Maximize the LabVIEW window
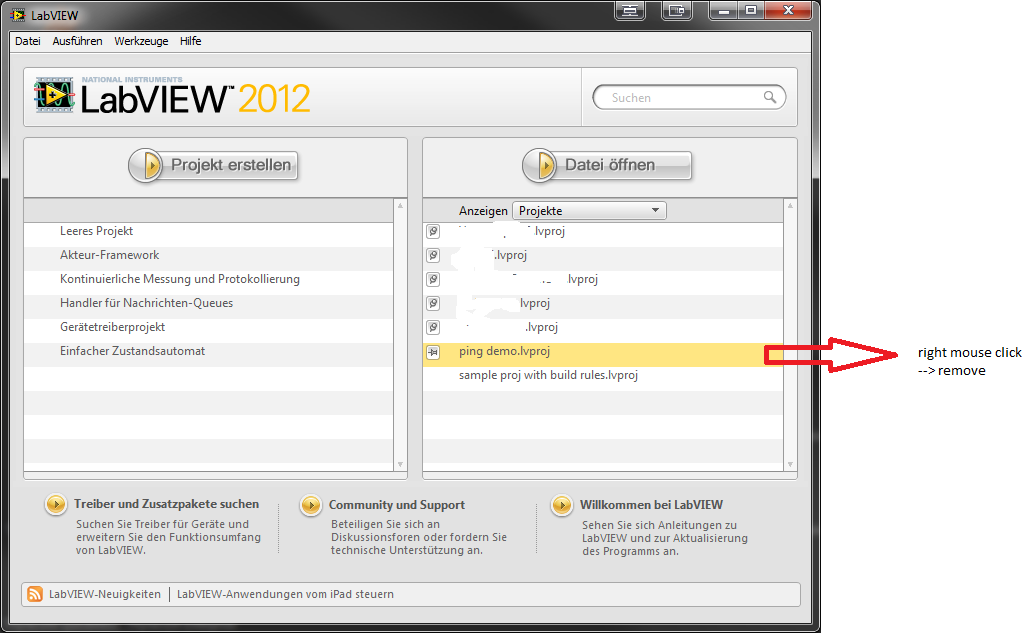 pos(751,11)
